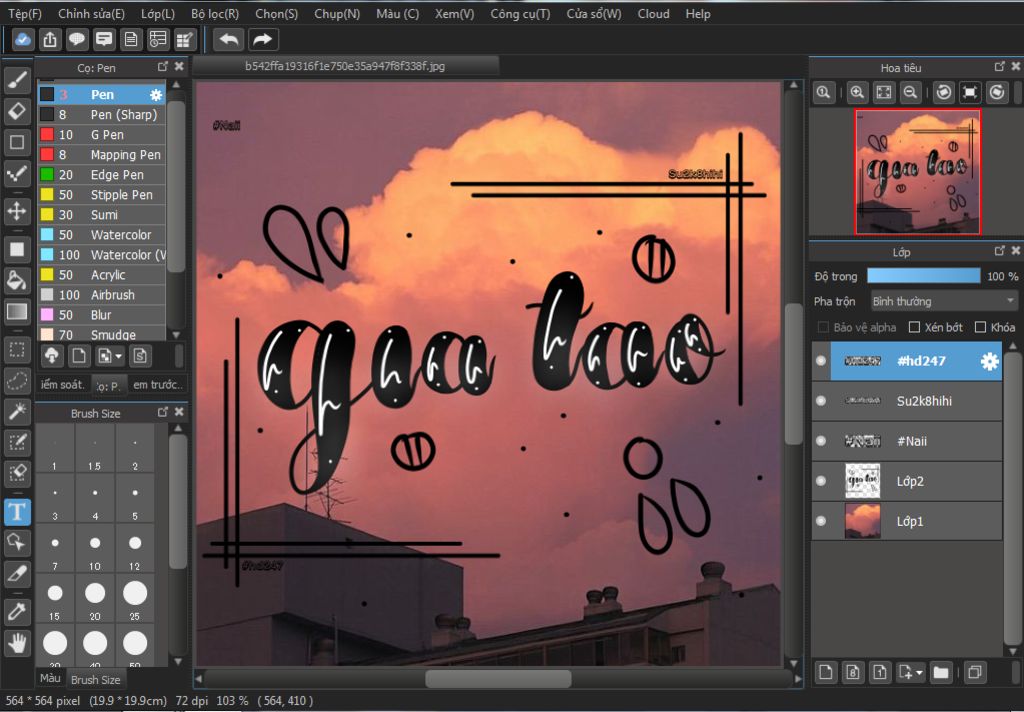The width and height of the screenshot is (1024, 712).
Task: Create a new layer folder
Action: pos(941,672)
